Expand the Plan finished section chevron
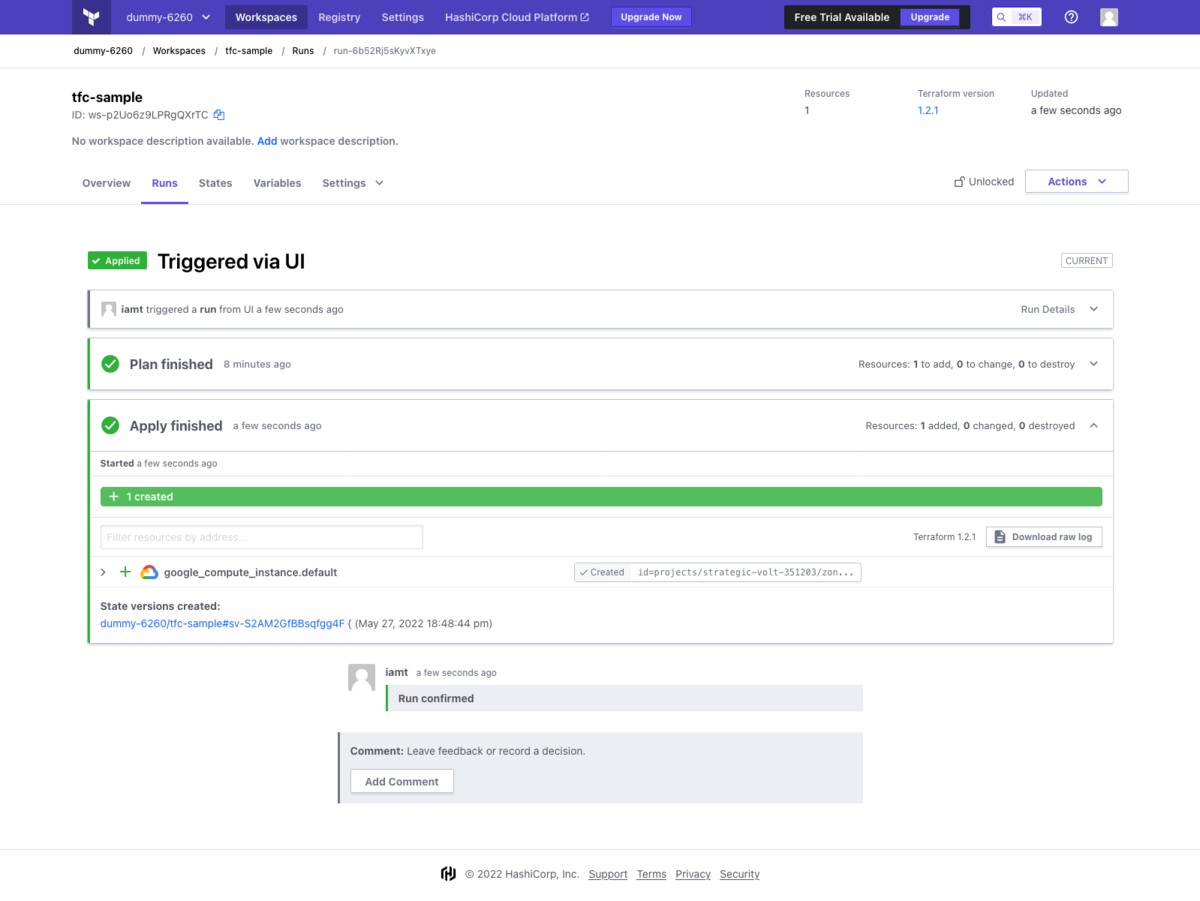The width and height of the screenshot is (1200, 901). 1093,364
